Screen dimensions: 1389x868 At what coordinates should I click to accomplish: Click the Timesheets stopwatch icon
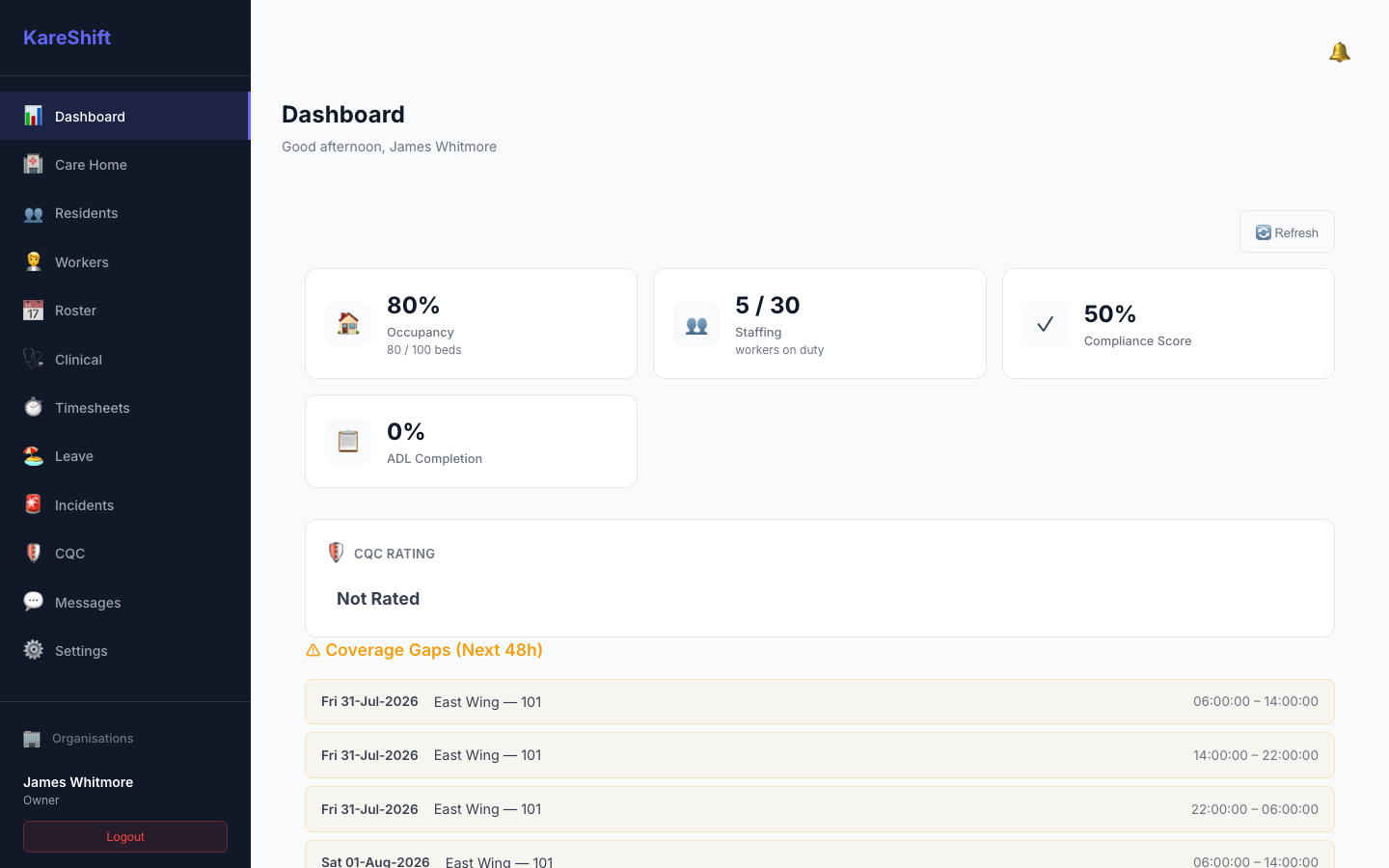(x=33, y=407)
